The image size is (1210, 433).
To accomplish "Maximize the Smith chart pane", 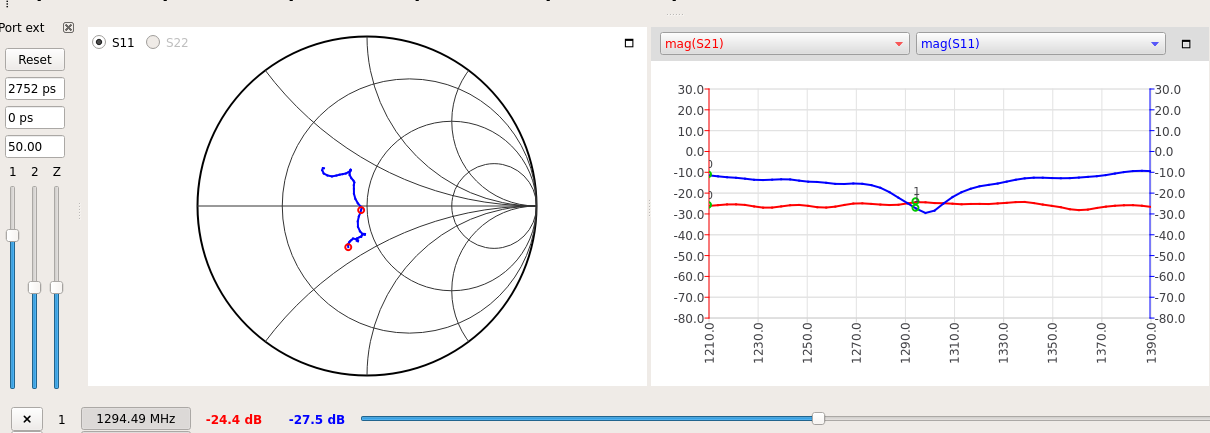I will click(x=629, y=43).
